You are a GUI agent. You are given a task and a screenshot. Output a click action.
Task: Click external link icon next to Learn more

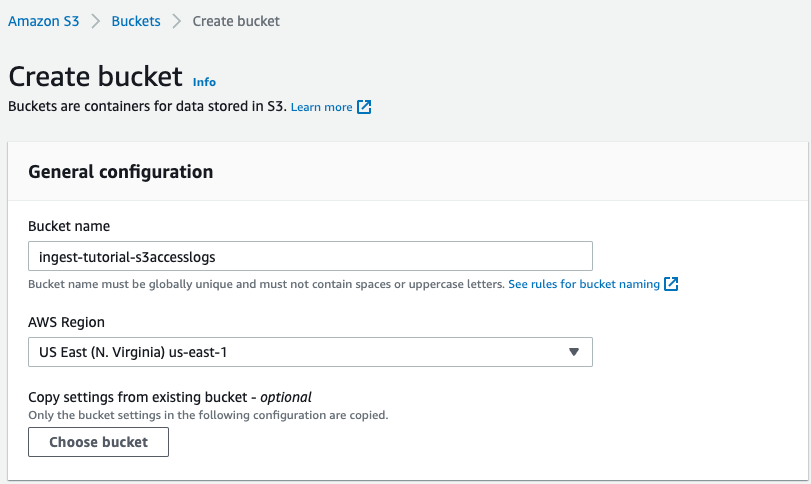click(x=364, y=107)
